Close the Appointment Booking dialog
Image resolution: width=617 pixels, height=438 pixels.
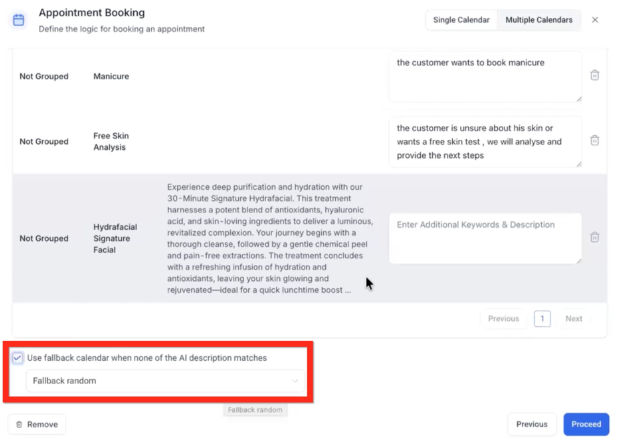pyautogui.click(x=595, y=19)
